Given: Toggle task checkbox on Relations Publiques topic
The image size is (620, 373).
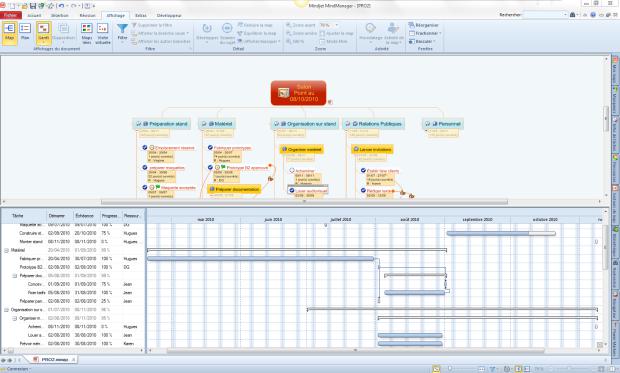Looking at the screenshot, I should [348, 124].
